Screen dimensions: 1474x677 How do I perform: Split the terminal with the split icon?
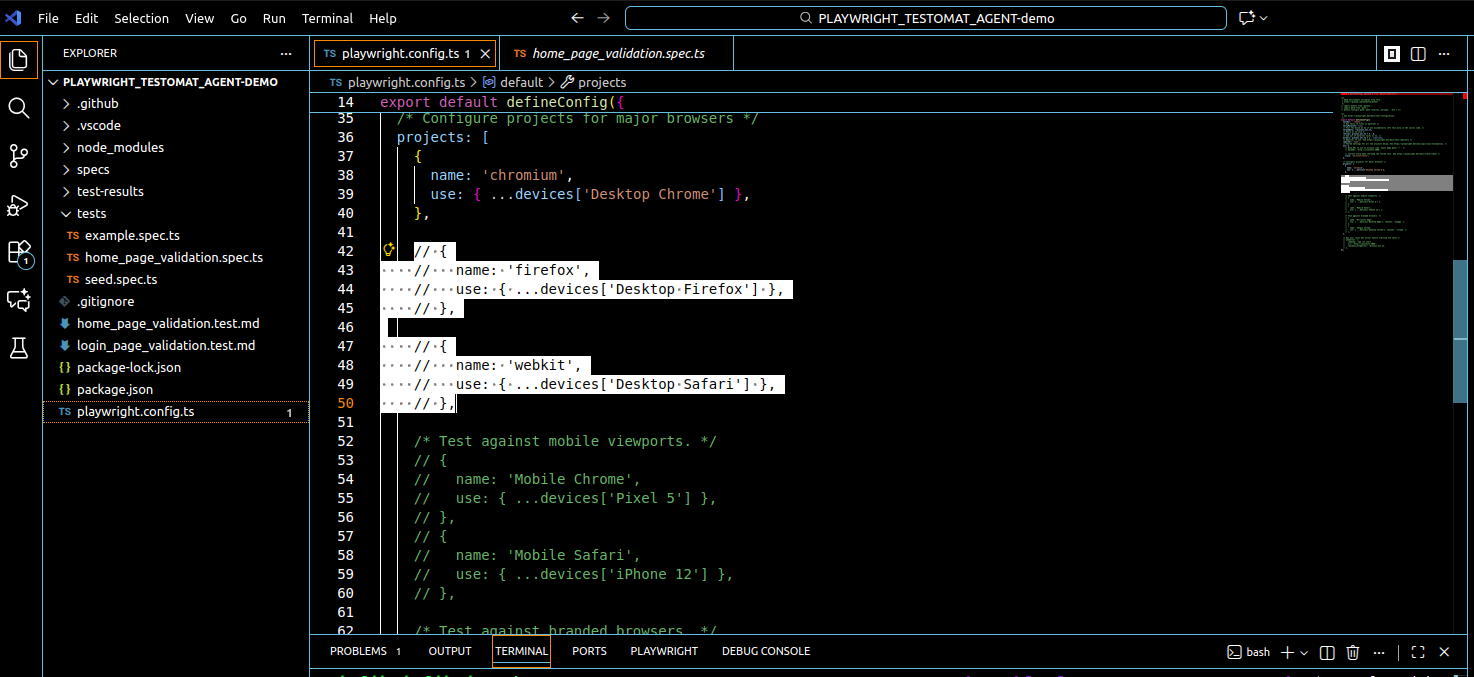[x=1327, y=652]
